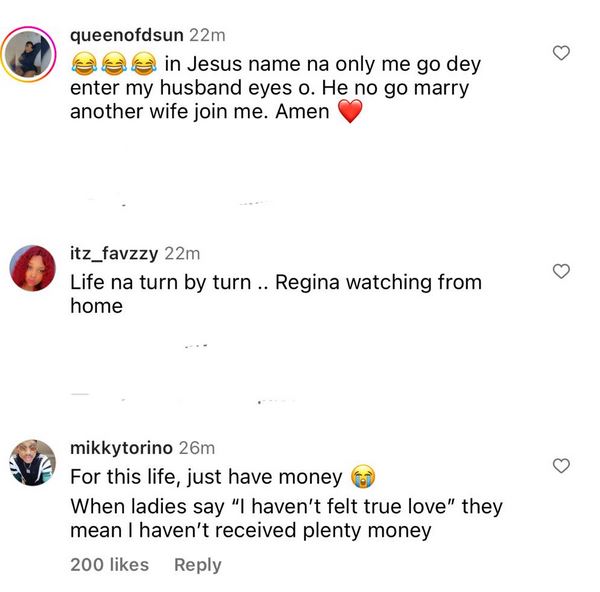Click the 22m timestamp next to queenofdsun

[206, 35]
